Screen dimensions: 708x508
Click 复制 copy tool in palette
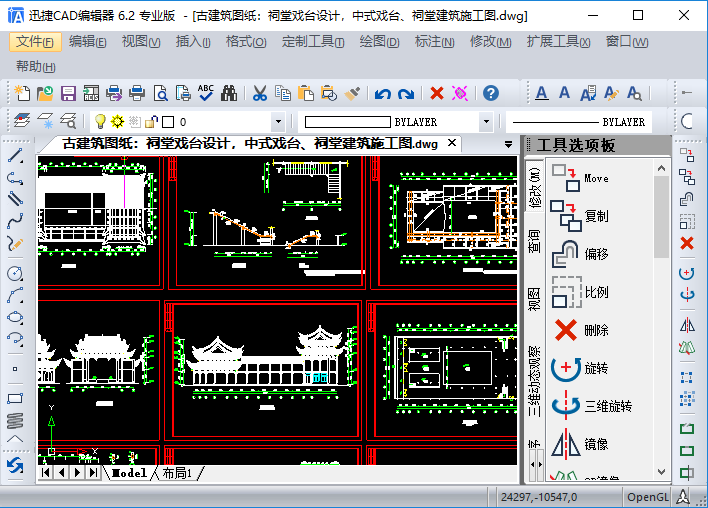click(580, 216)
